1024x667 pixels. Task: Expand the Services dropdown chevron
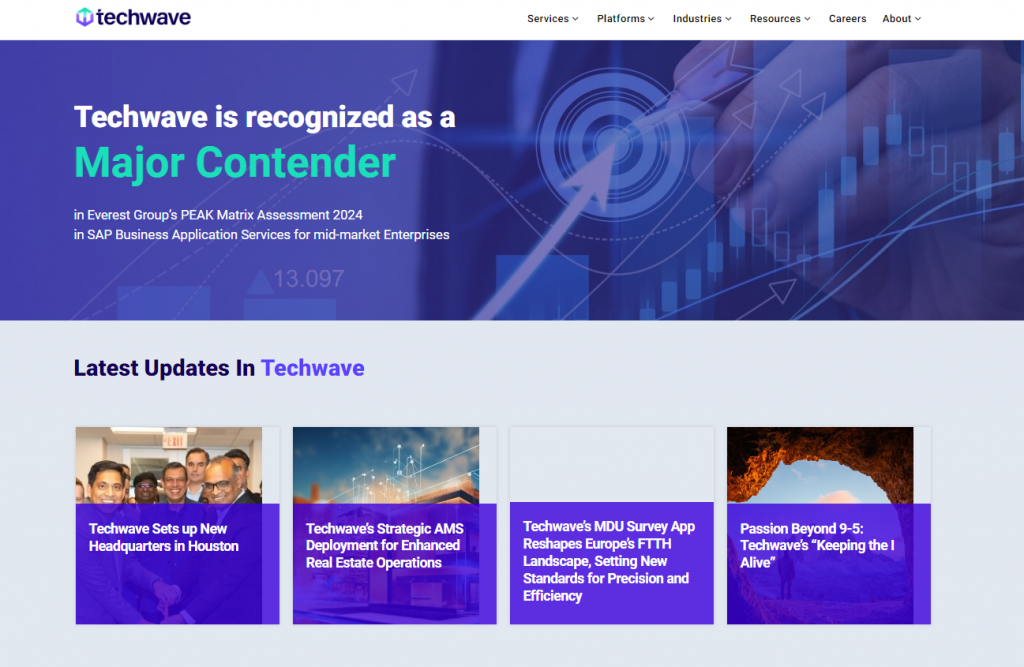(x=575, y=19)
